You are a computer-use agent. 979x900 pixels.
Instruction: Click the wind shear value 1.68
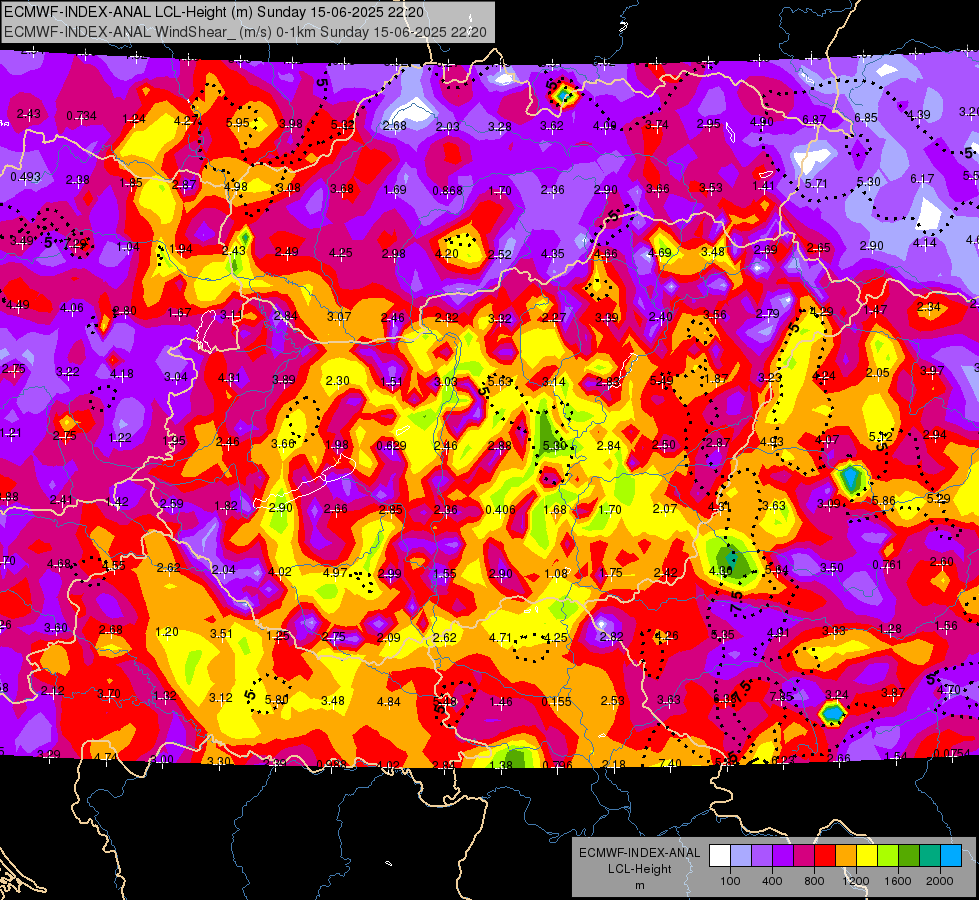point(555,510)
